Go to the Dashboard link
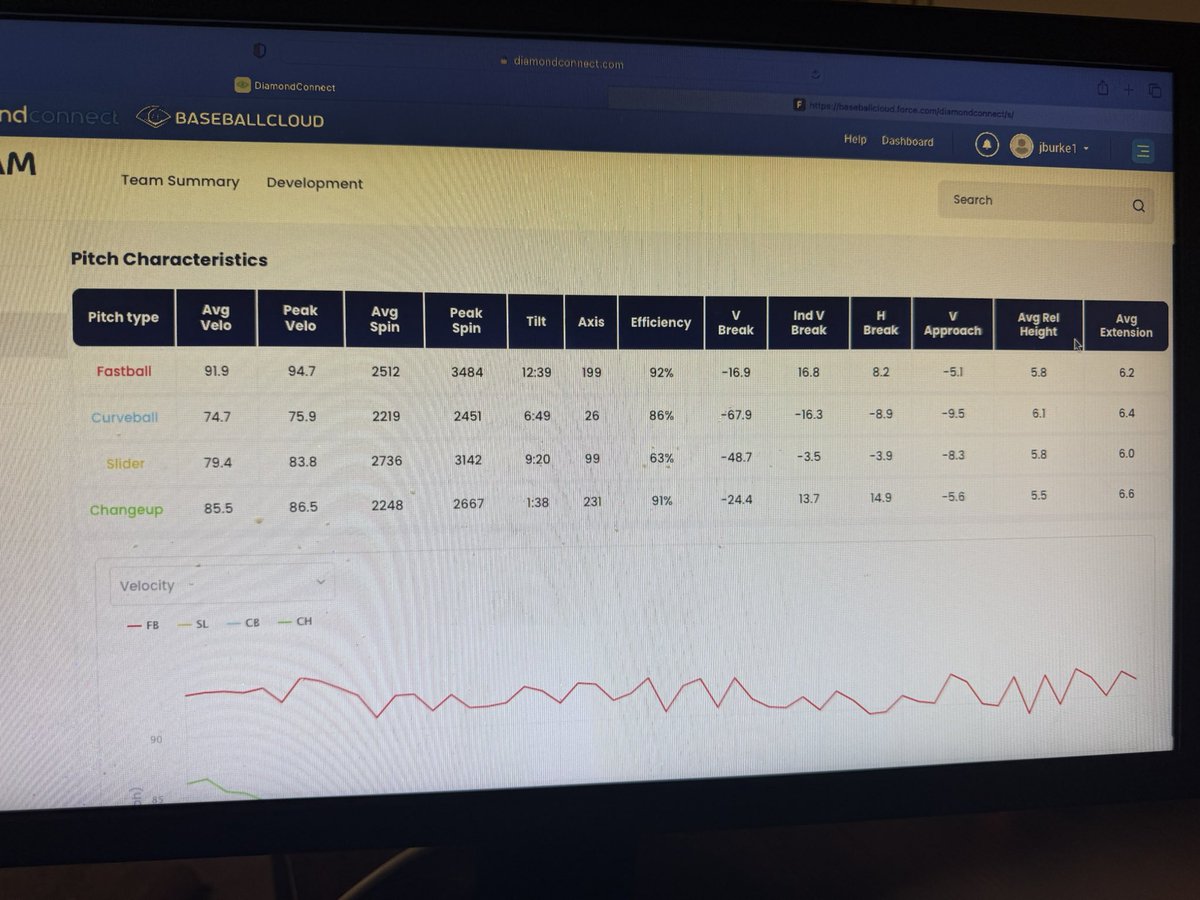Screen dimensions: 1200x900 coord(907,141)
